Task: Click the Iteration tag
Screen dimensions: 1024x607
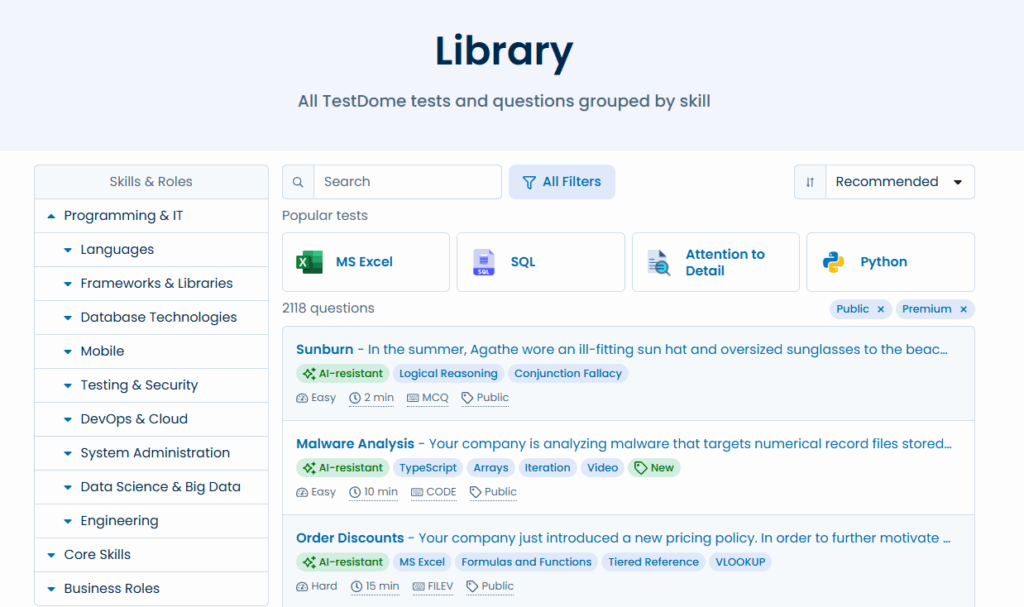Action: click(547, 468)
